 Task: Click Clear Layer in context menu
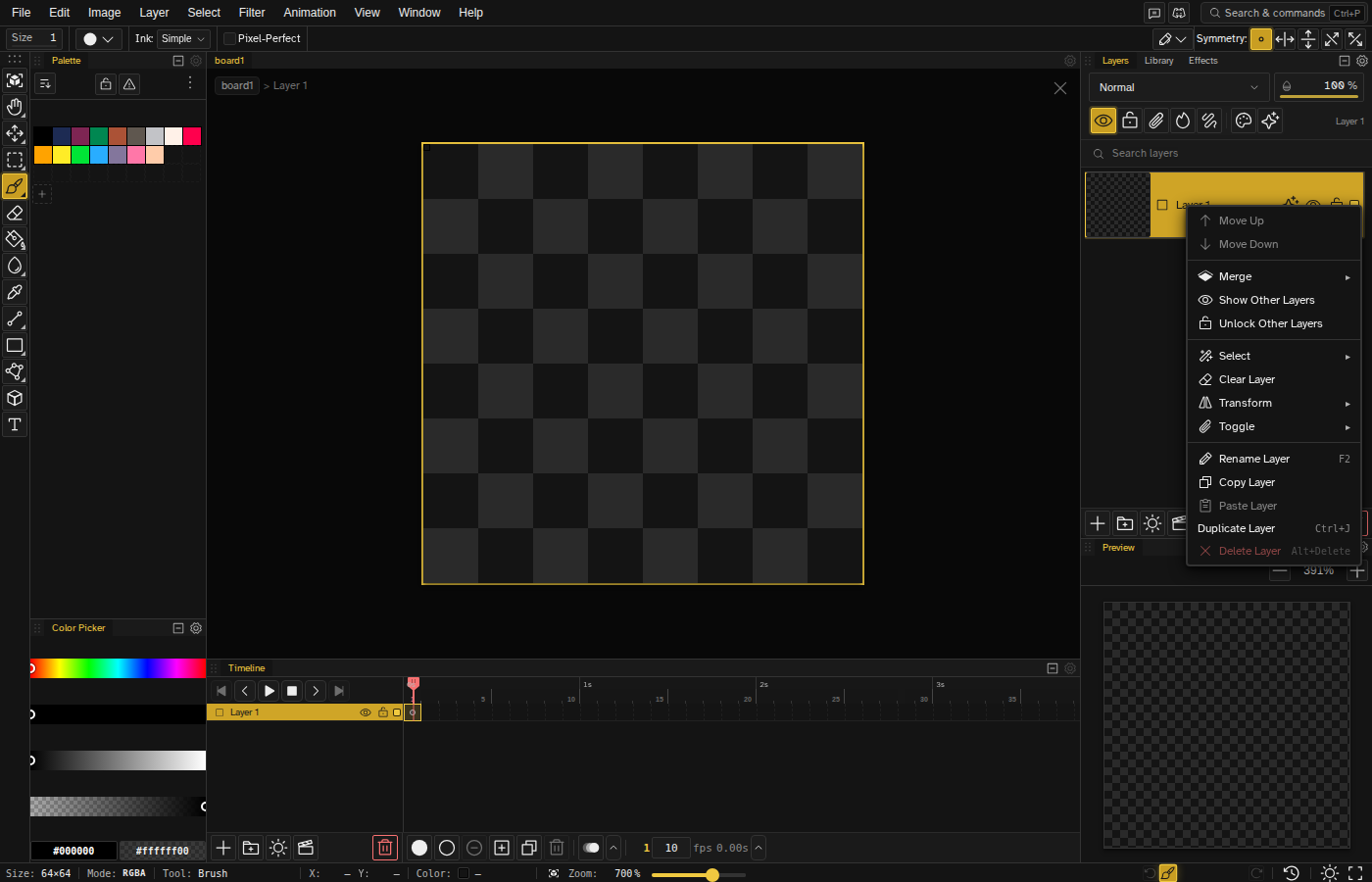tap(1274, 379)
